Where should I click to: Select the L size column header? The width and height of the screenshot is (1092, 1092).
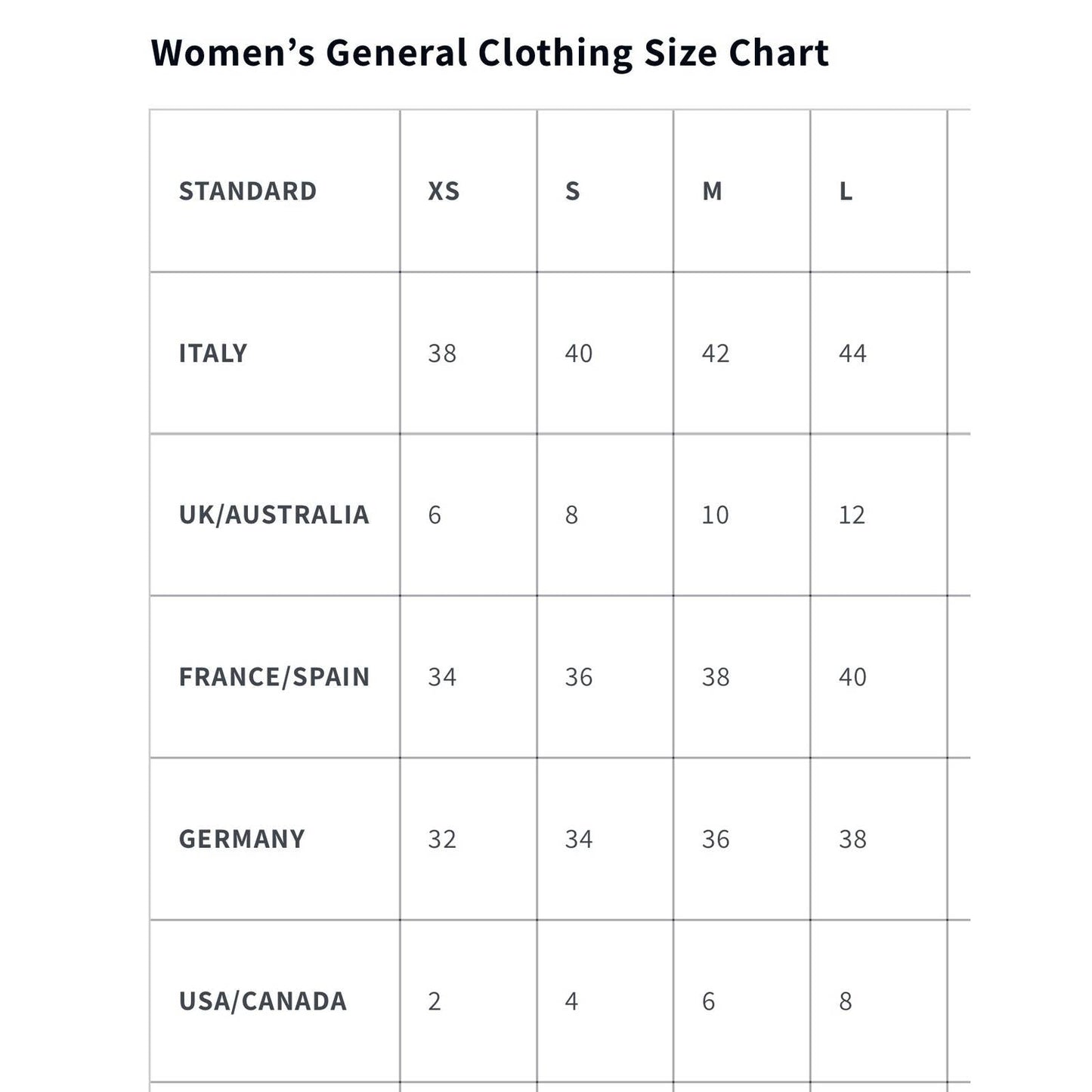pyautogui.click(x=846, y=191)
